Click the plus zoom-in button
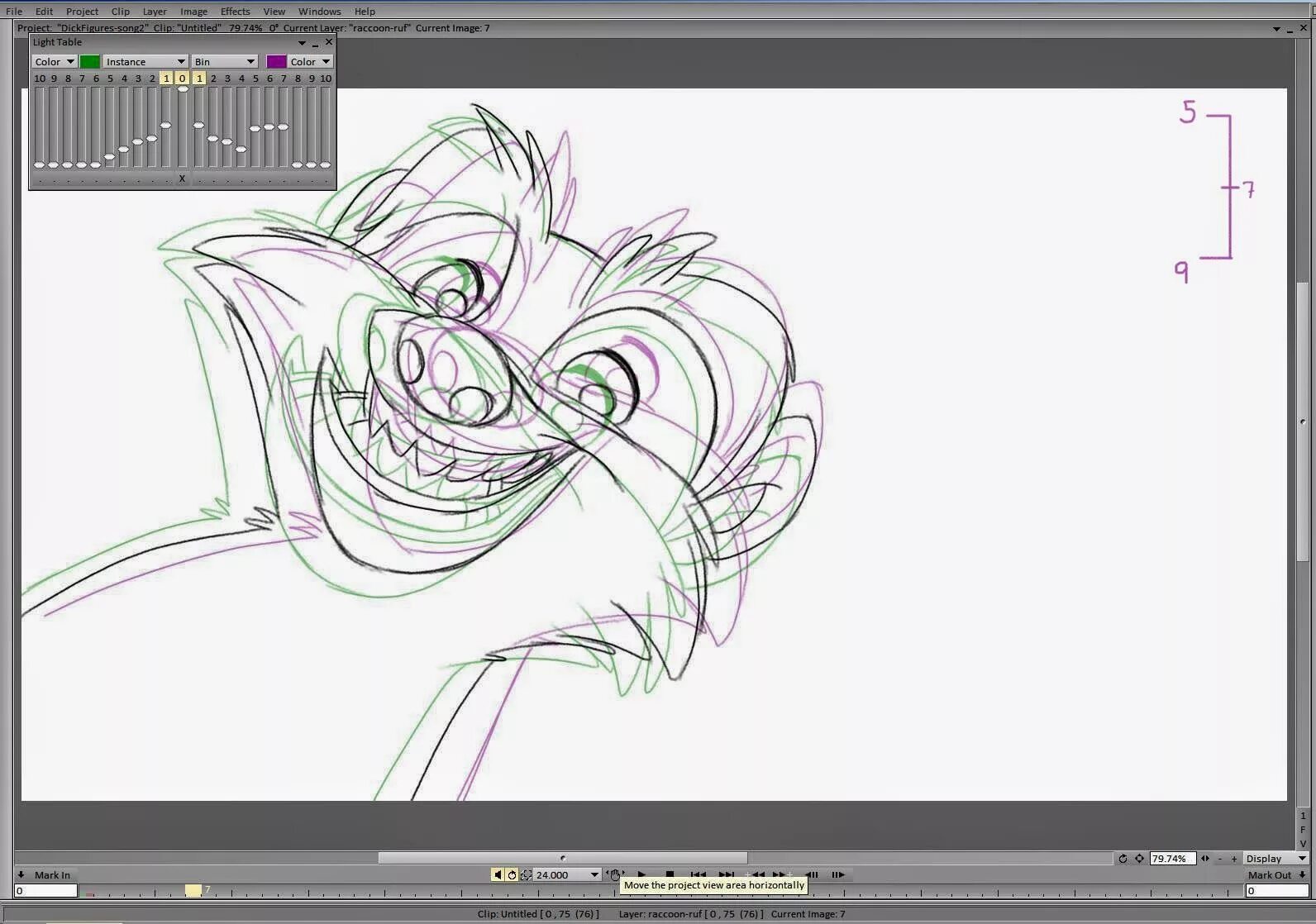The image size is (1316, 924). [1234, 859]
